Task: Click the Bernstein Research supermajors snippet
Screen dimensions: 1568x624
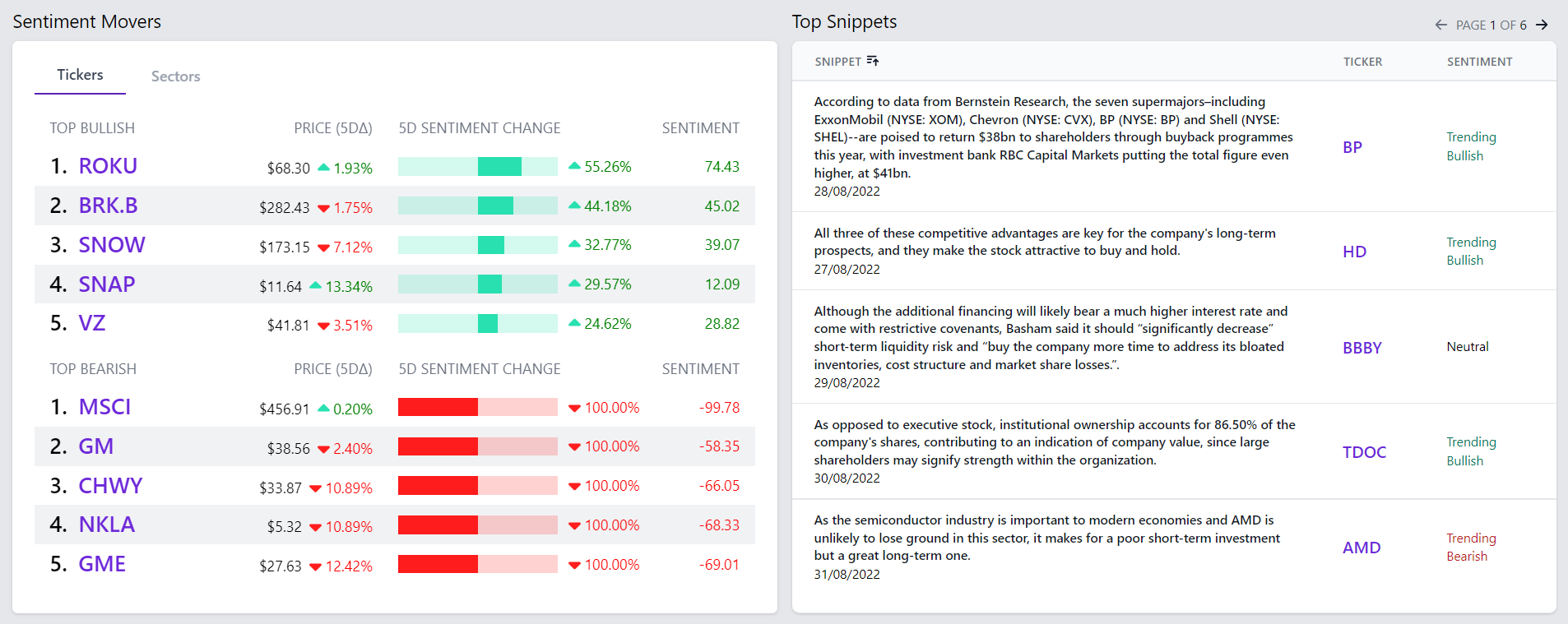Action: 1055,137
